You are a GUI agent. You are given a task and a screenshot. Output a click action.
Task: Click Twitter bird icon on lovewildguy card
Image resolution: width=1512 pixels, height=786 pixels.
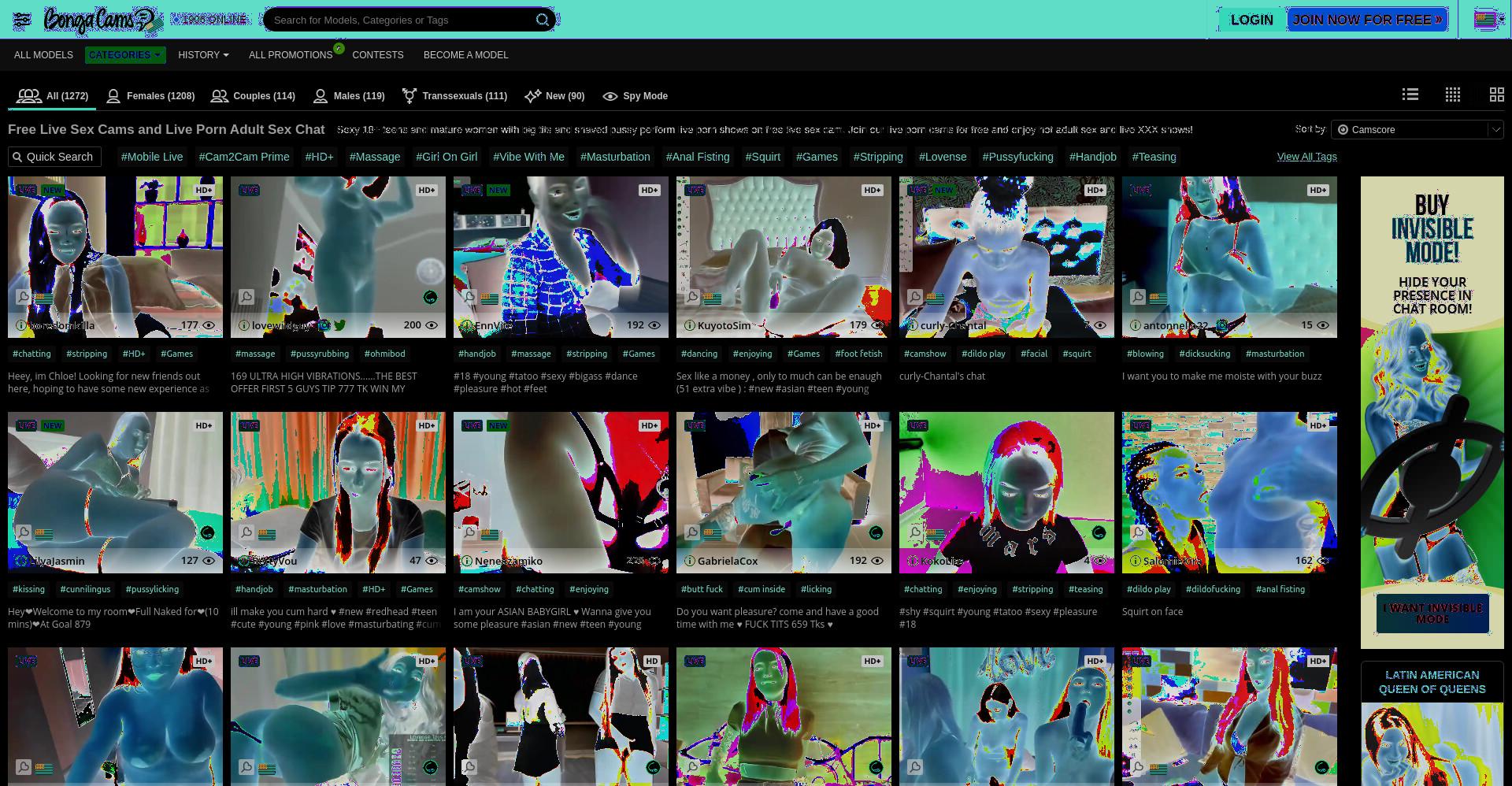[339, 325]
